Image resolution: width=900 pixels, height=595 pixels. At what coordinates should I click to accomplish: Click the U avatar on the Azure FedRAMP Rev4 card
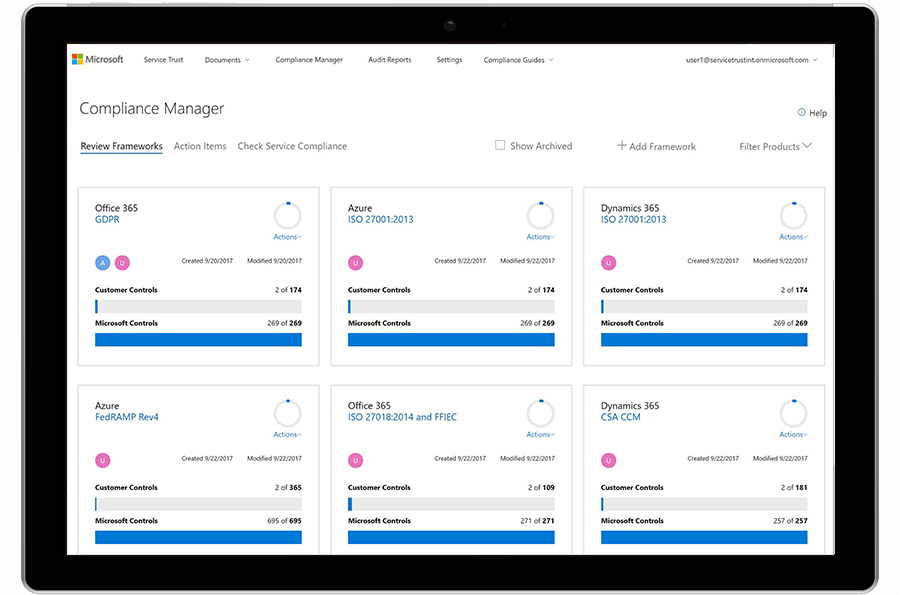click(102, 460)
